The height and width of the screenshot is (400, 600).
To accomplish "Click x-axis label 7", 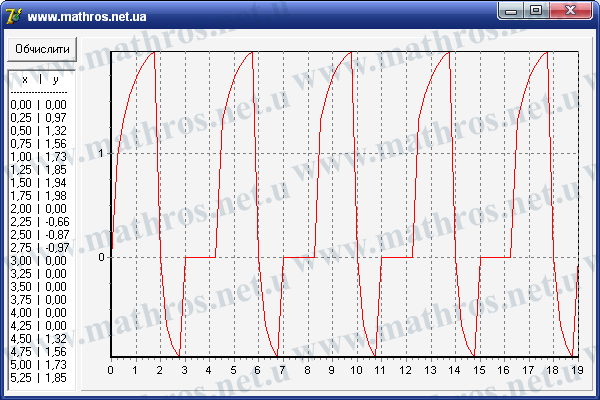I will coord(282,370).
